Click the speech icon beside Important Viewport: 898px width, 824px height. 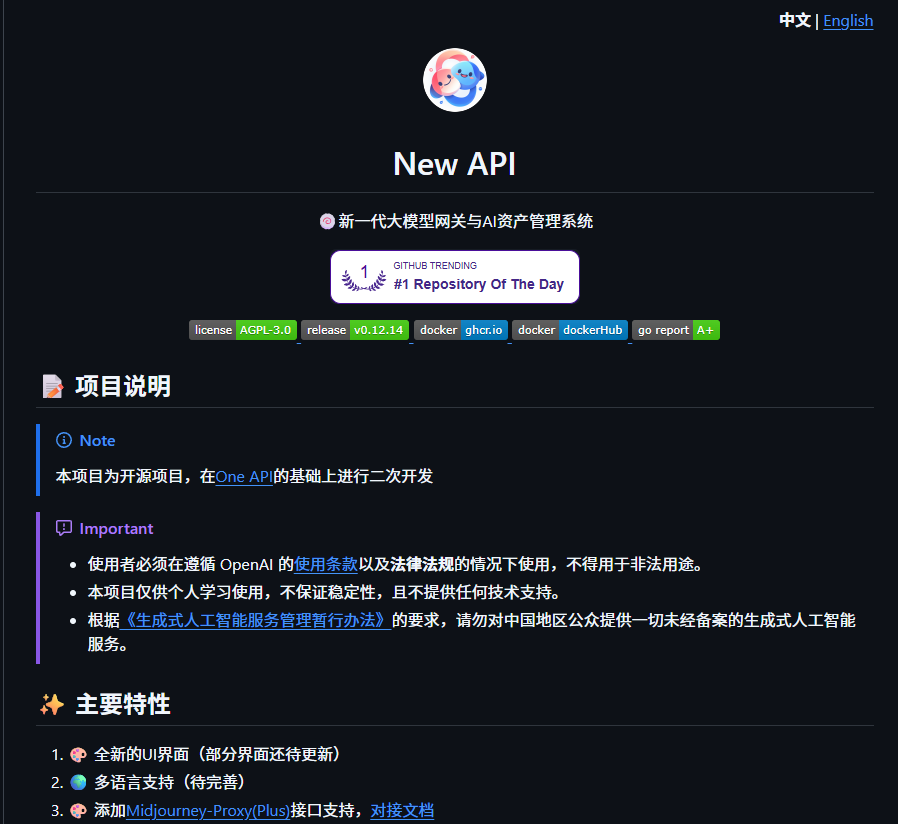tap(63, 528)
